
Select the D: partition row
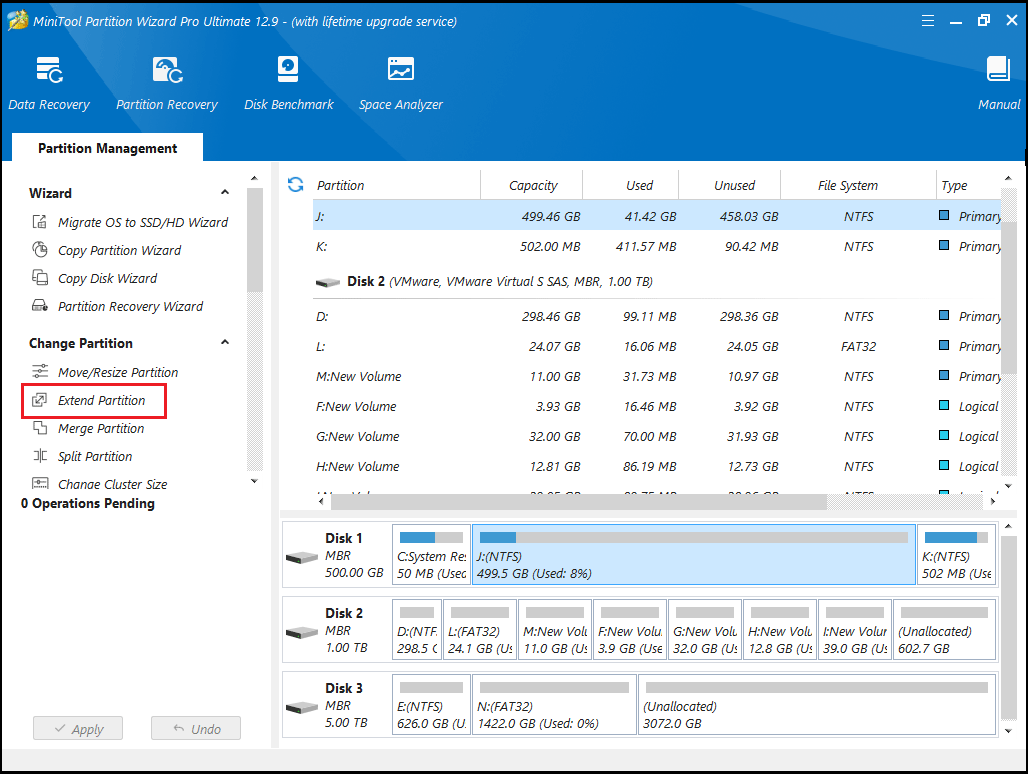[x=657, y=317]
